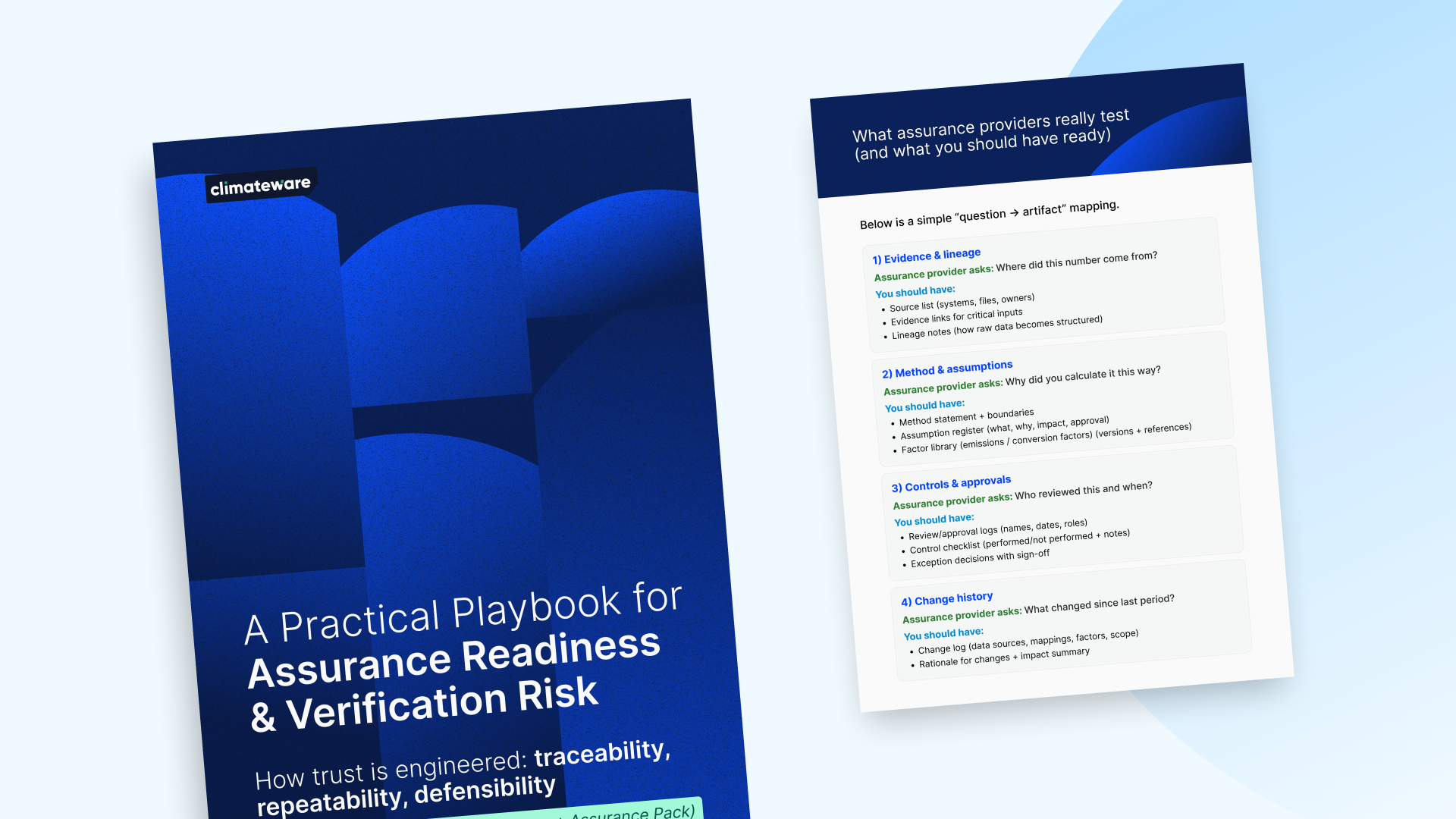Screen dimensions: 1456x819
Task: Click 'Why did you calculate it this way?' question
Action: (1082, 375)
